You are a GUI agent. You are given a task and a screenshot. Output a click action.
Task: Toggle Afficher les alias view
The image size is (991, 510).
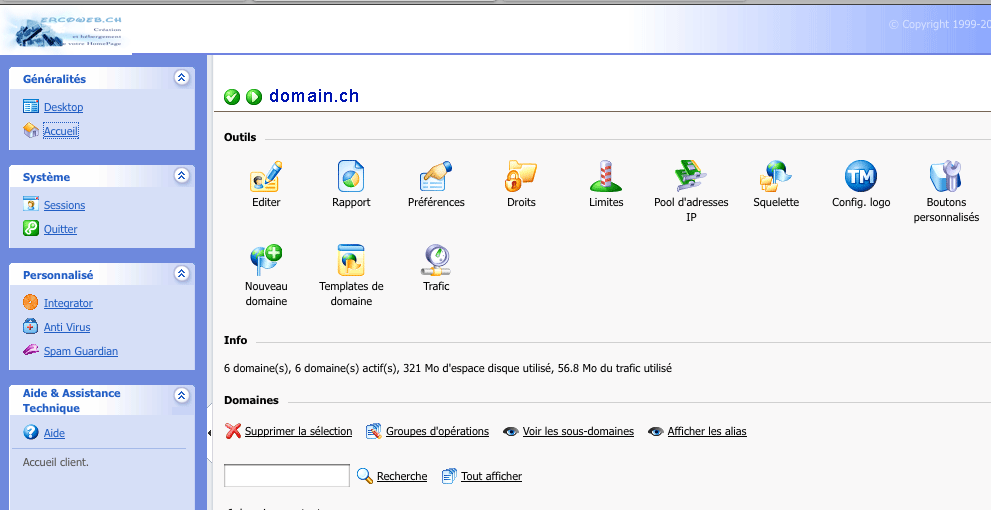706,432
